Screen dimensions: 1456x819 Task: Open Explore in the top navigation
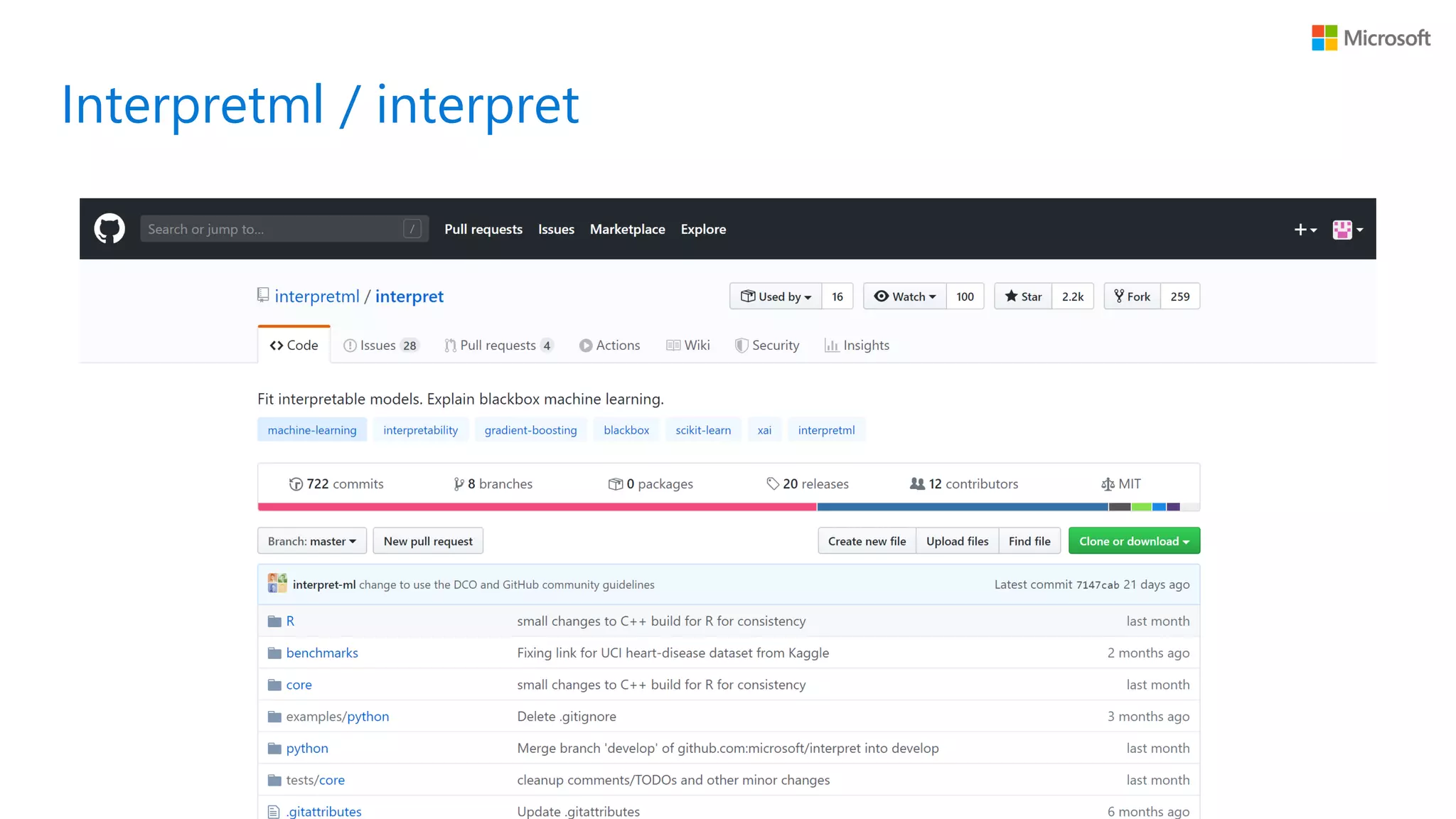(703, 229)
